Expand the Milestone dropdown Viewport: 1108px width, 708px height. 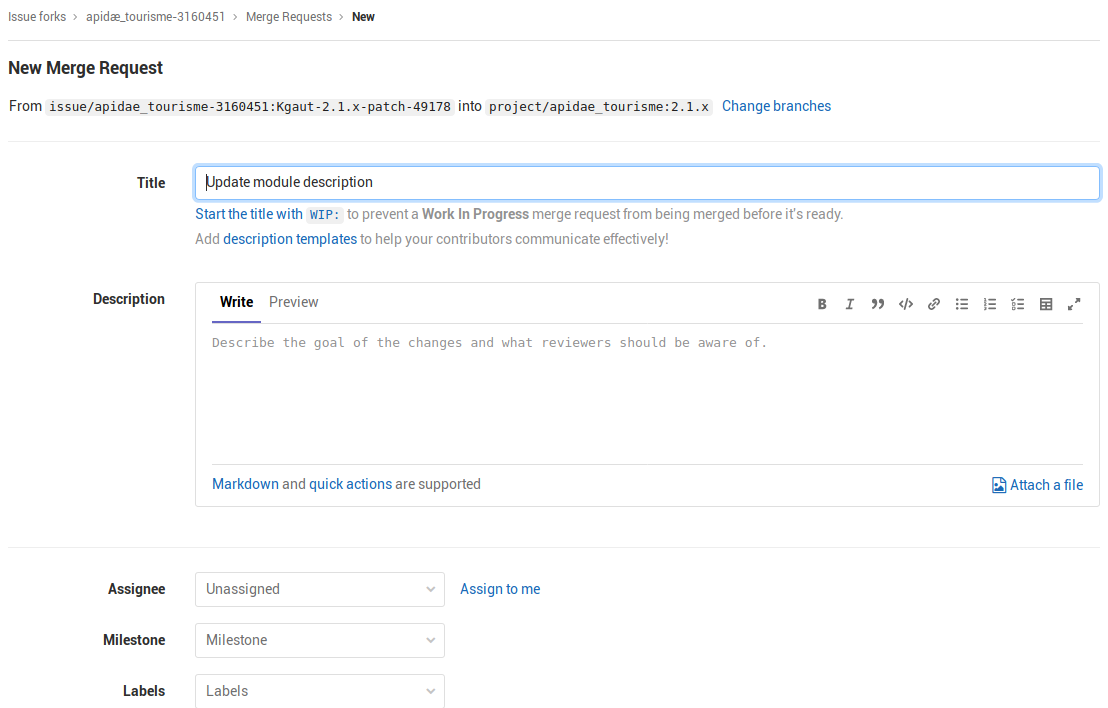(320, 640)
